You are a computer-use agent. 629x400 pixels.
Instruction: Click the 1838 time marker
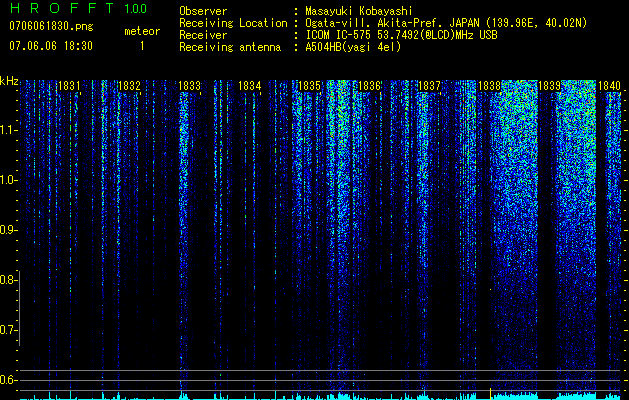(x=489, y=86)
